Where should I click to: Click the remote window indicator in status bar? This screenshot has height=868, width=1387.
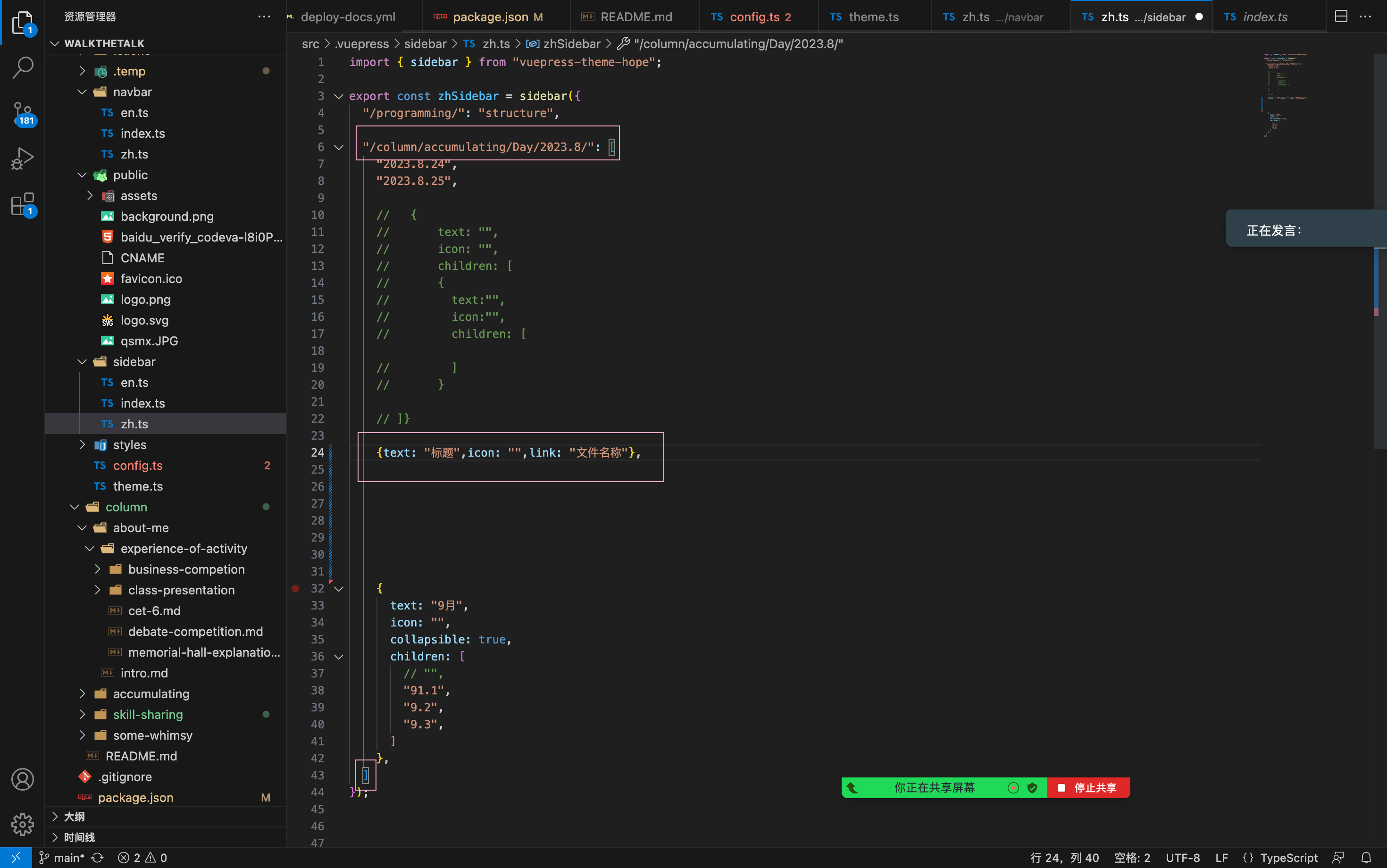16,858
